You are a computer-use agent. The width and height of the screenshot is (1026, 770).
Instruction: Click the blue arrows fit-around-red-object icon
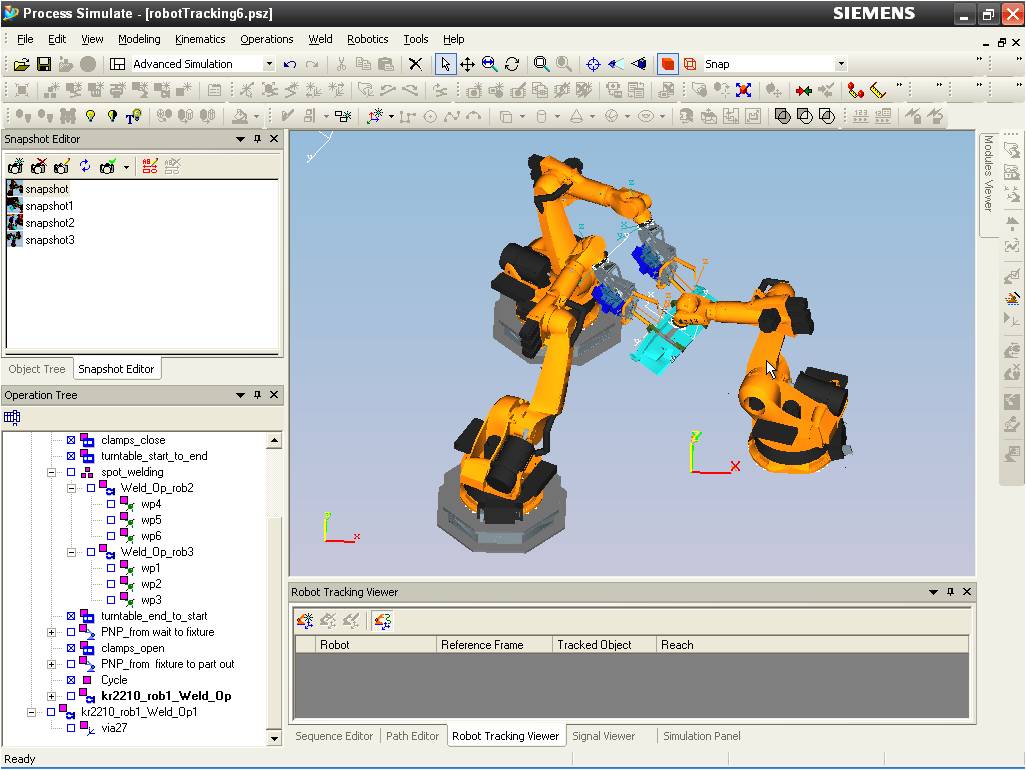click(x=743, y=90)
